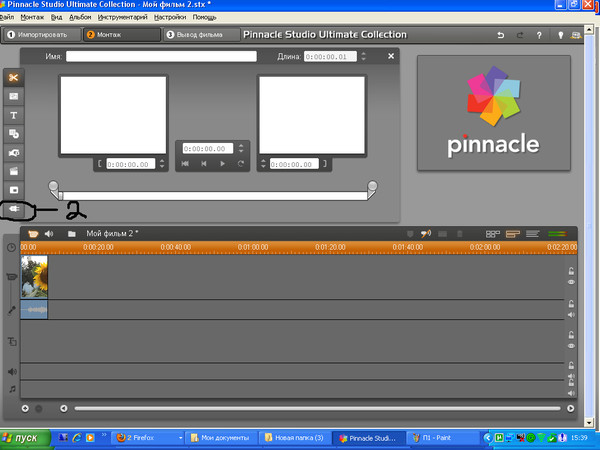This screenshot has width=600, height=450.
Task: Mute the music track speaker
Action: 571,393
